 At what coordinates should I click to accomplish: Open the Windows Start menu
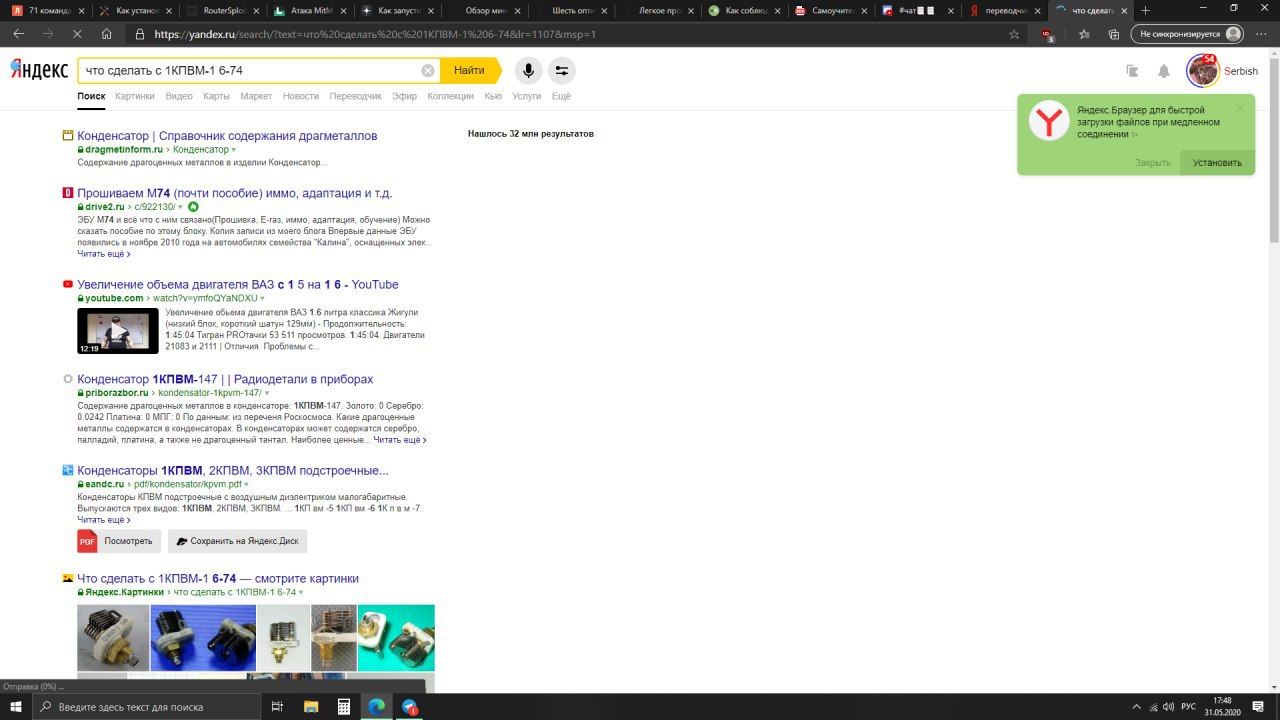tap(16, 707)
